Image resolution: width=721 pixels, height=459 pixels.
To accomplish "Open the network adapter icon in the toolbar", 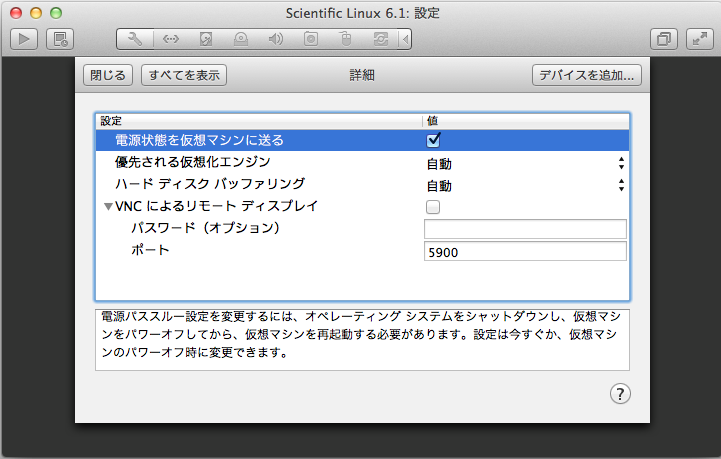I will [x=170, y=39].
